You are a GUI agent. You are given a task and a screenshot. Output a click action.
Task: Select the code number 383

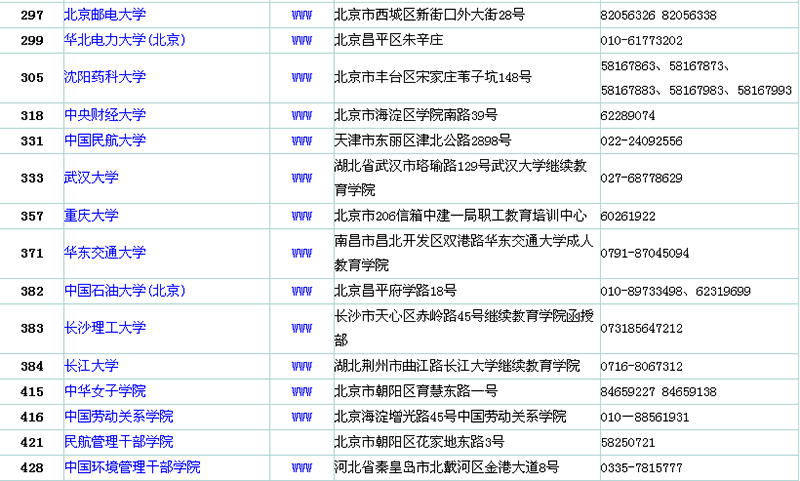[32, 328]
